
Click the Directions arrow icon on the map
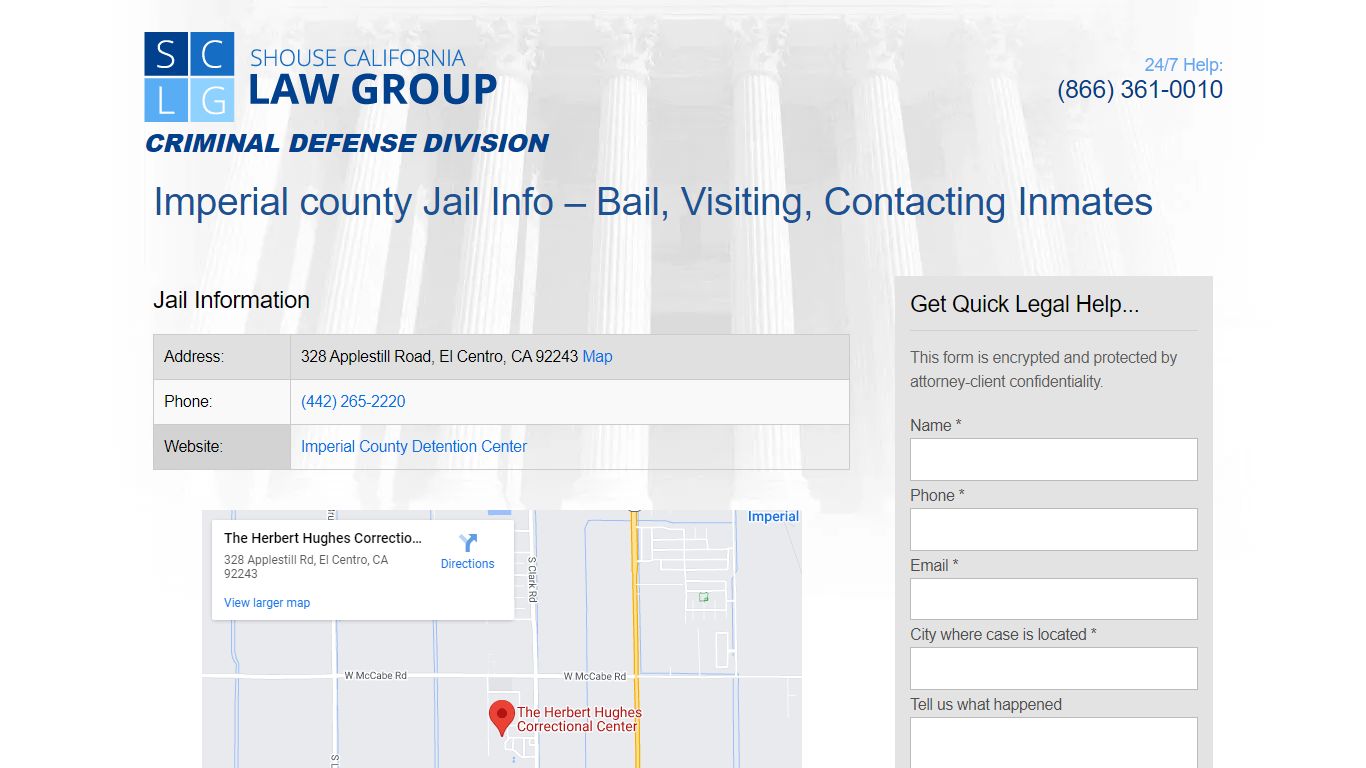click(468, 543)
